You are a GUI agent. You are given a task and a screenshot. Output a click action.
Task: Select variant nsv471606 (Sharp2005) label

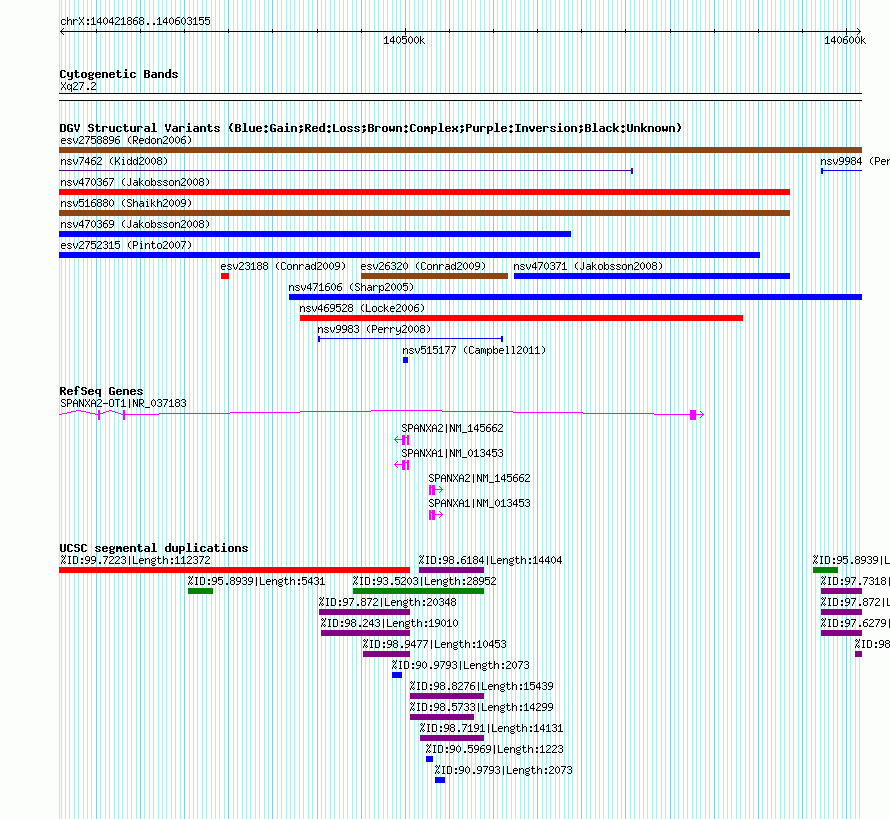(351, 287)
